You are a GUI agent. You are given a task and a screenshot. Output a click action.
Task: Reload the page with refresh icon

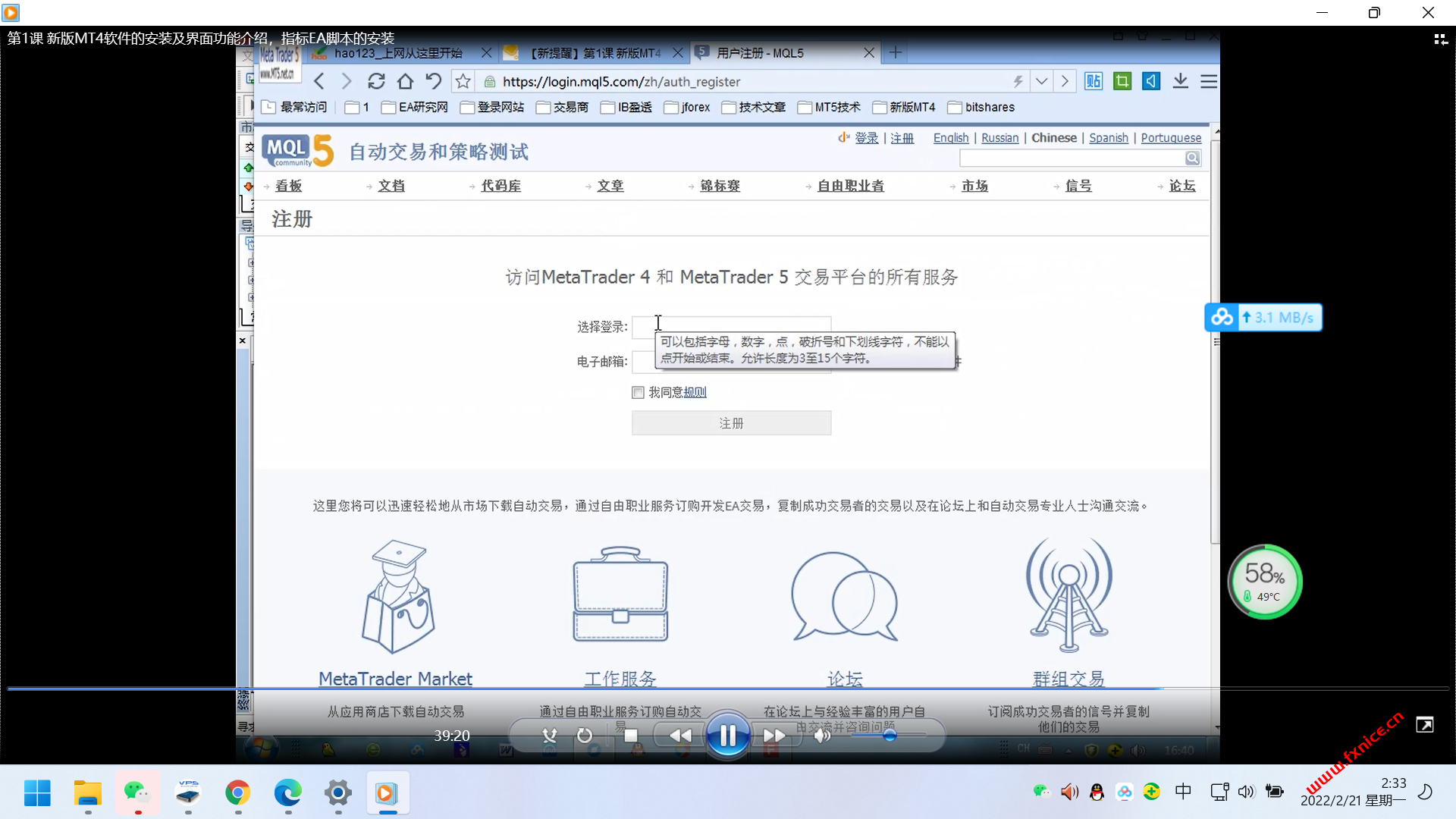376,81
